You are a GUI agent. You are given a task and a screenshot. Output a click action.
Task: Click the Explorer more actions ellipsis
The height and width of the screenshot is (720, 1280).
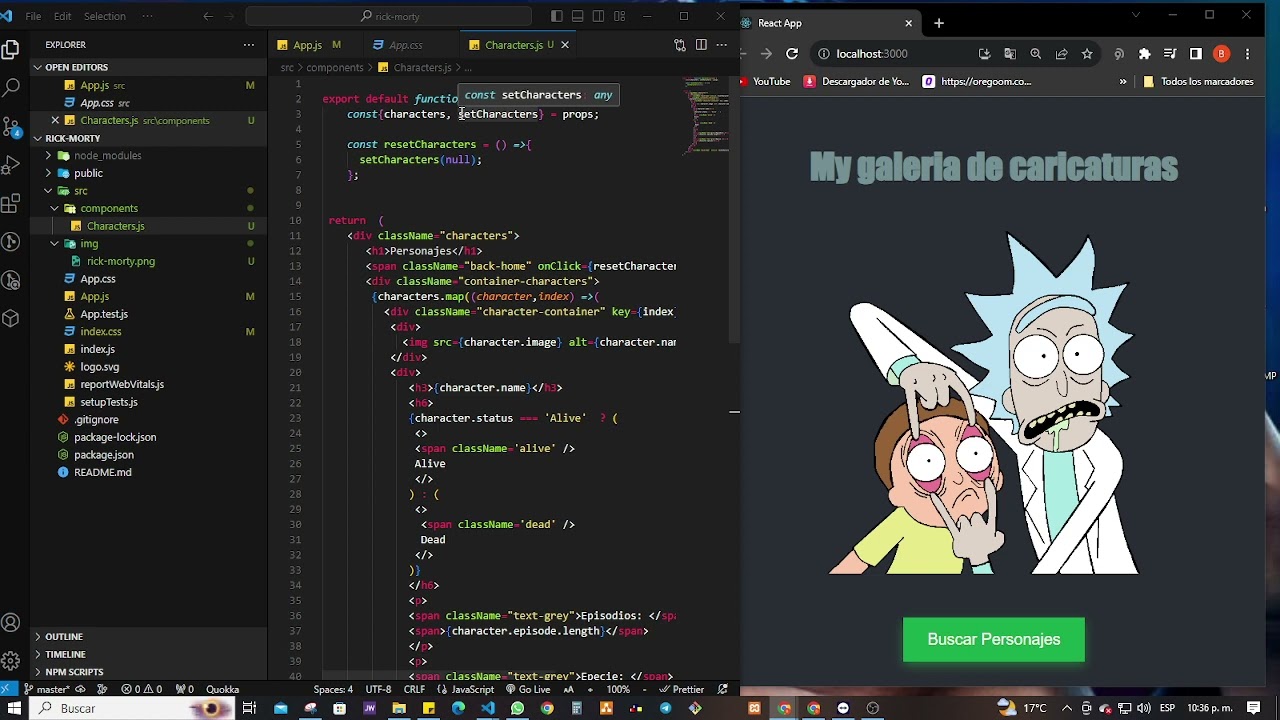[249, 45]
